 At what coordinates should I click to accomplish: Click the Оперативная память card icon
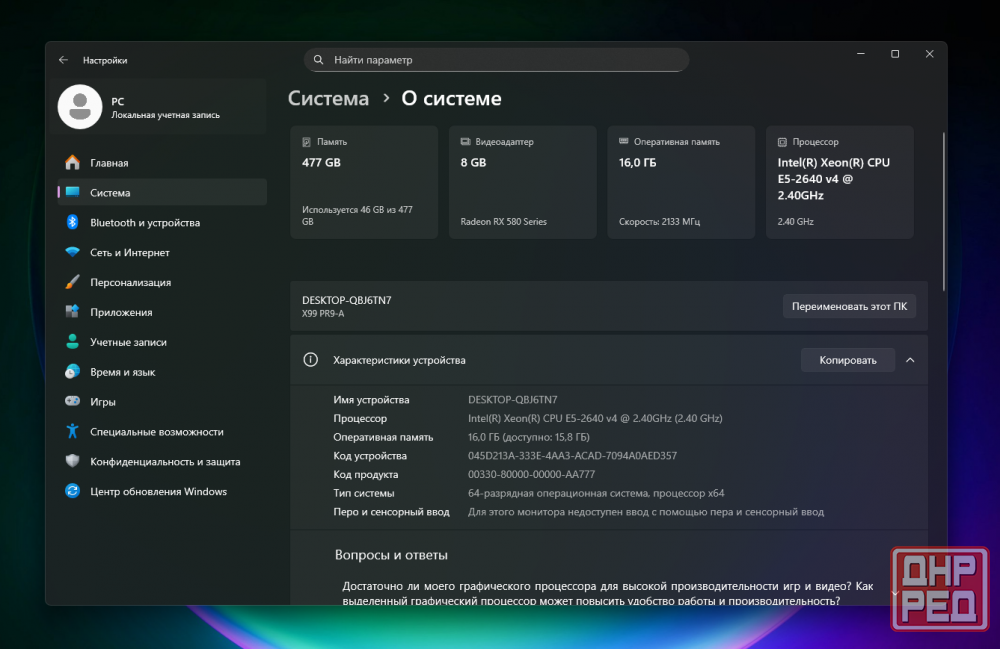624,142
